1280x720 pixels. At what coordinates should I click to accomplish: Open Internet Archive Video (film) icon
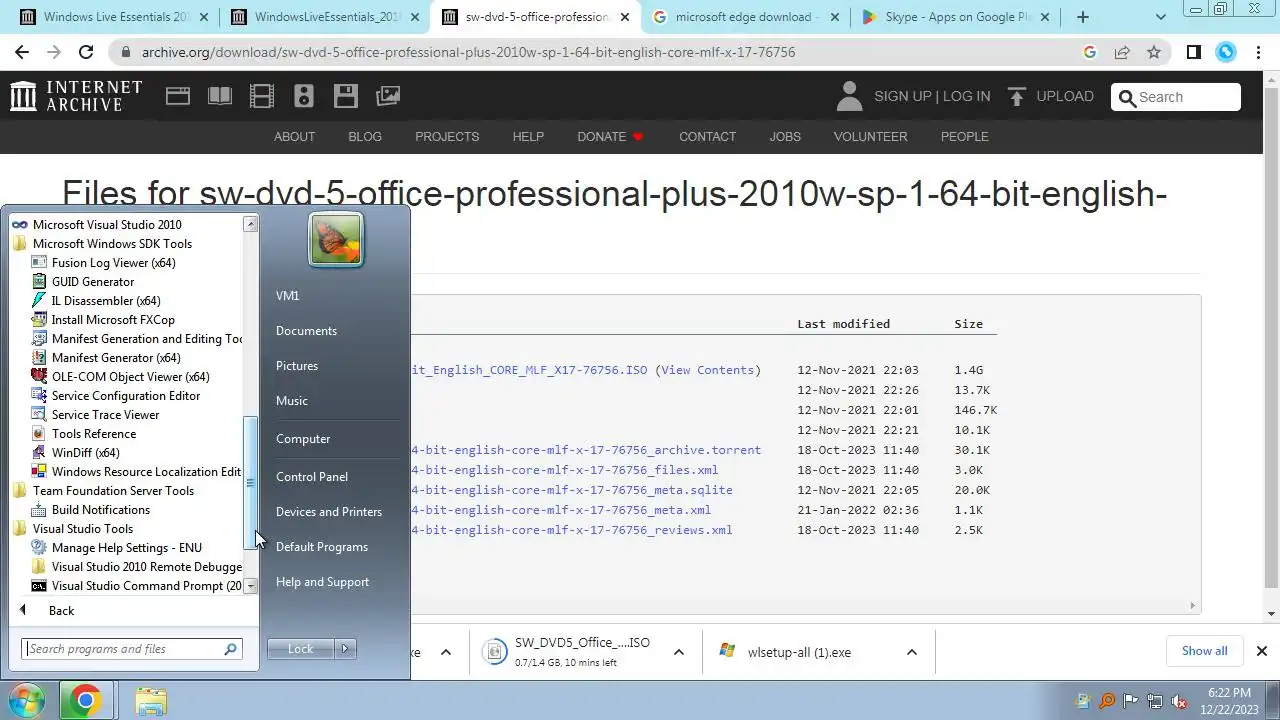pyautogui.click(x=262, y=96)
